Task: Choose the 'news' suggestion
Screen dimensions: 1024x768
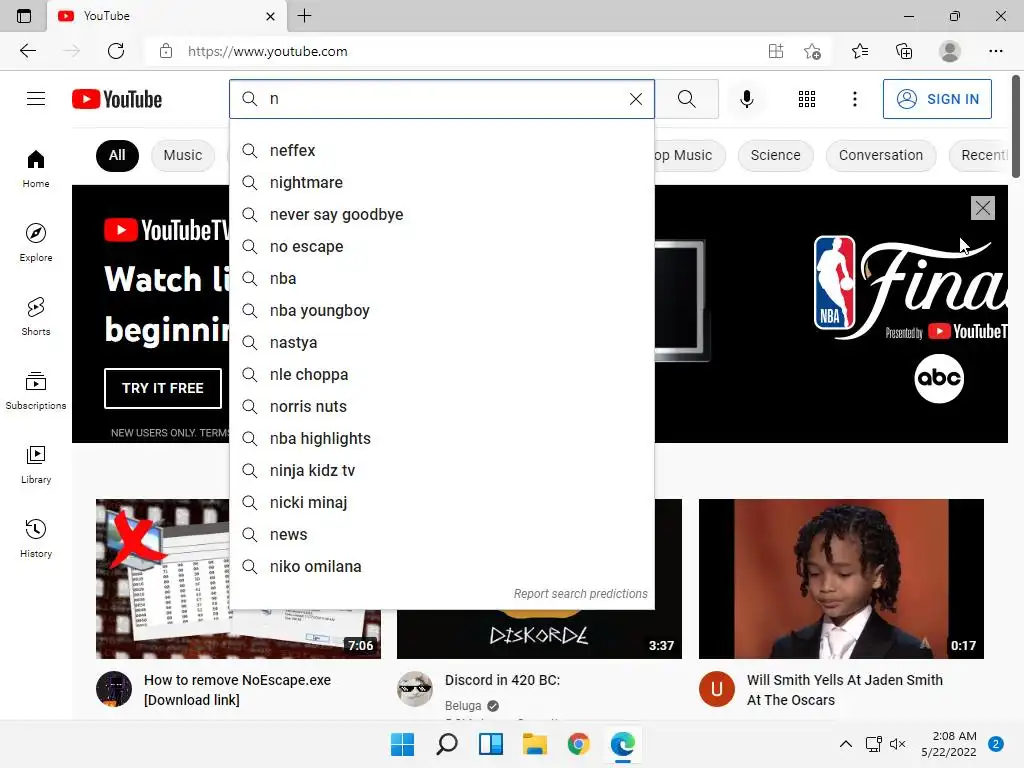Action: click(x=441, y=534)
